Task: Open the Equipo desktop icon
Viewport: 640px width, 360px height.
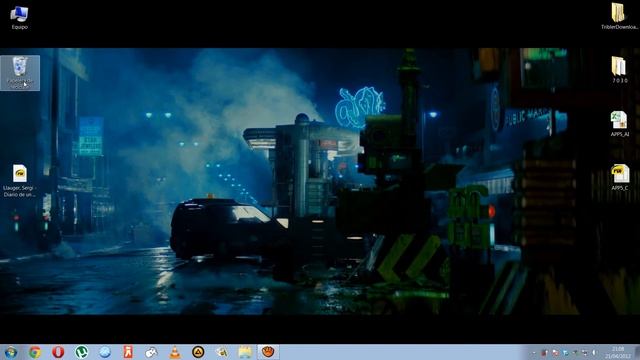Action: [19, 18]
